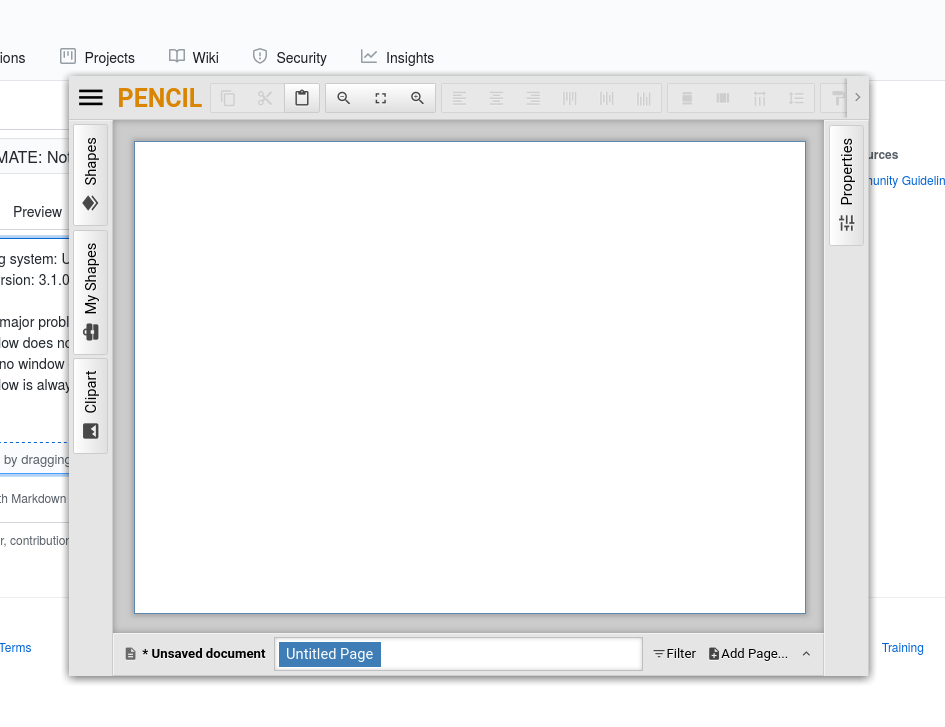Distribute shapes with equal horizontal spacing
Screen dimensions: 945x727
[759, 98]
